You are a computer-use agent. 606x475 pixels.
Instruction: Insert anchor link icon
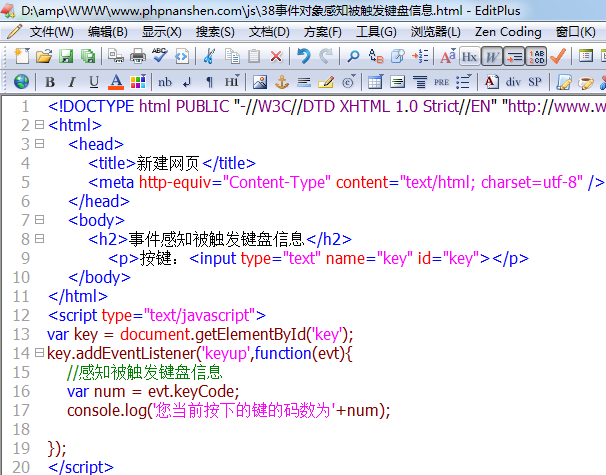pos(282,82)
